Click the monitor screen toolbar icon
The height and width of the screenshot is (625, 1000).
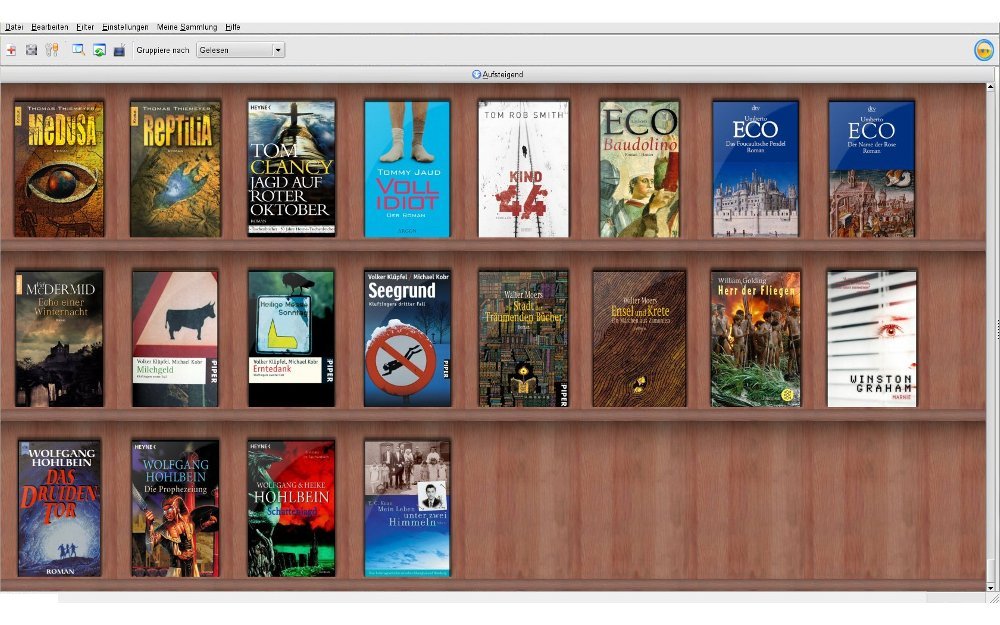119,50
